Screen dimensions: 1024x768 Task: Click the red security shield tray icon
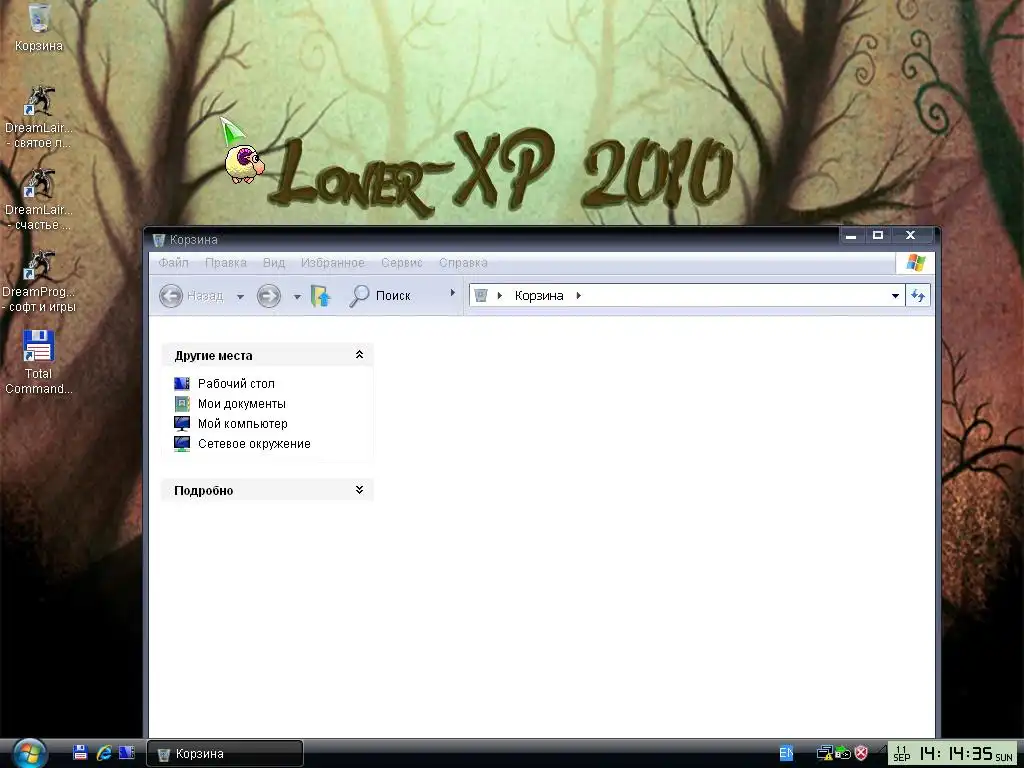click(x=861, y=754)
